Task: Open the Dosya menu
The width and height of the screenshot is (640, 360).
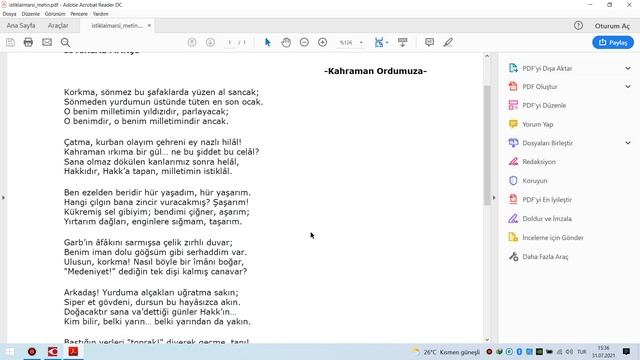Action: (9, 14)
